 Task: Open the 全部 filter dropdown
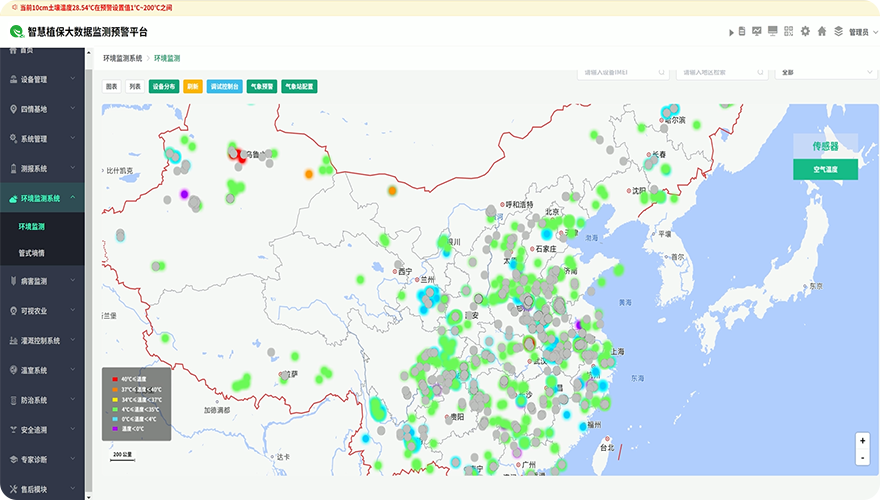825,72
